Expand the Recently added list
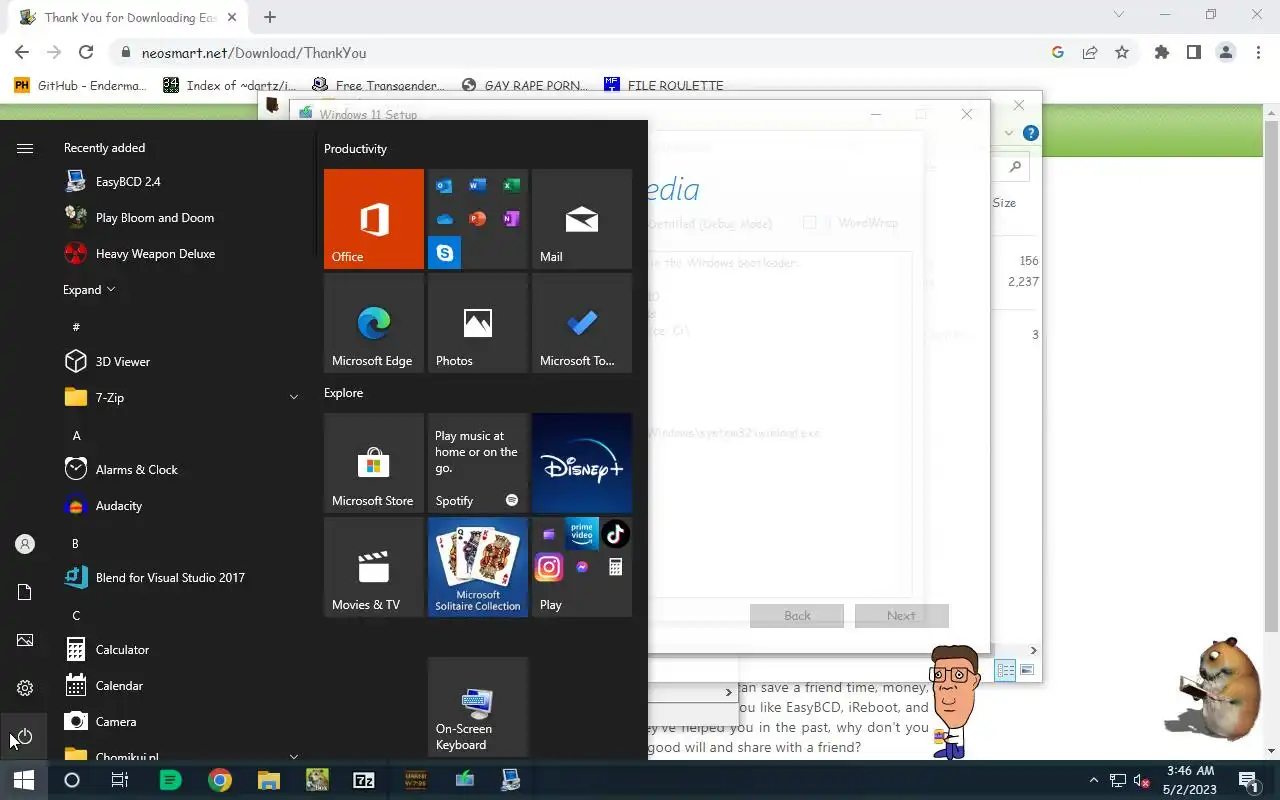This screenshot has width=1280, height=800. (89, 290)
